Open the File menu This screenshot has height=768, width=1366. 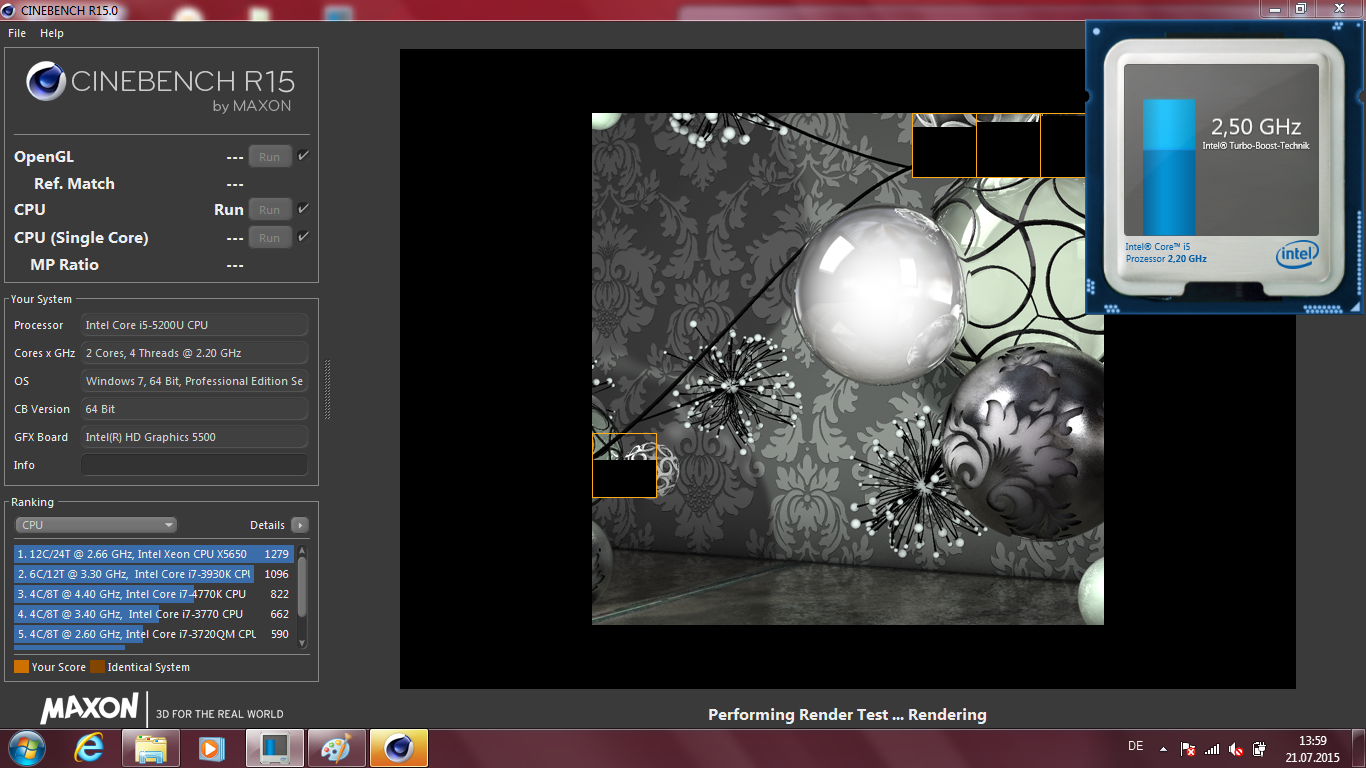coord(17,33)
